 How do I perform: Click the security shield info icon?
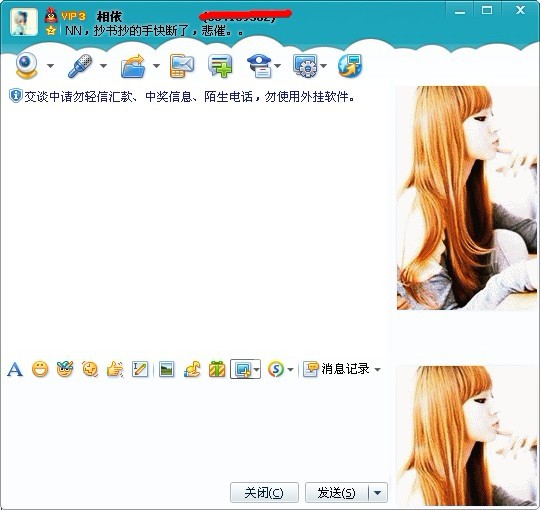point(15,96)
